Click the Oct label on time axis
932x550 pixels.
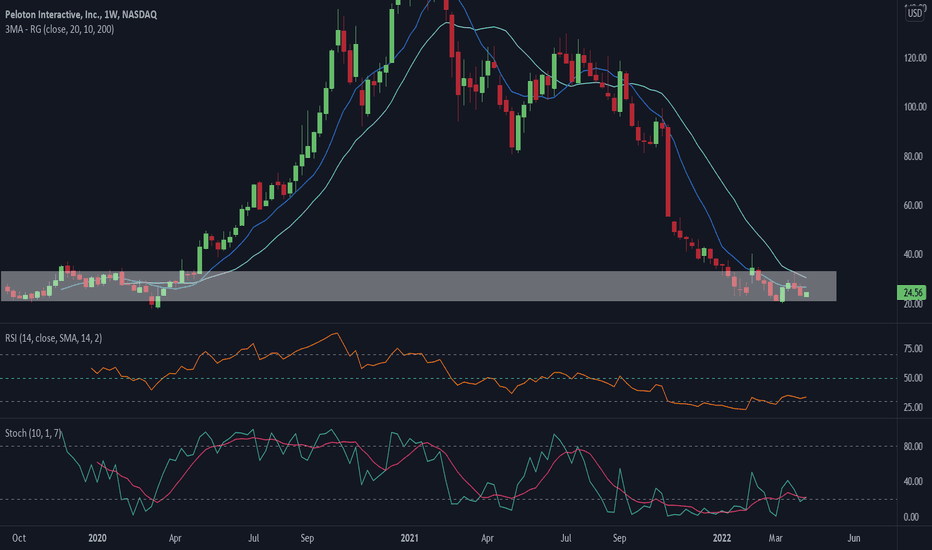click(x=18, y=538)
